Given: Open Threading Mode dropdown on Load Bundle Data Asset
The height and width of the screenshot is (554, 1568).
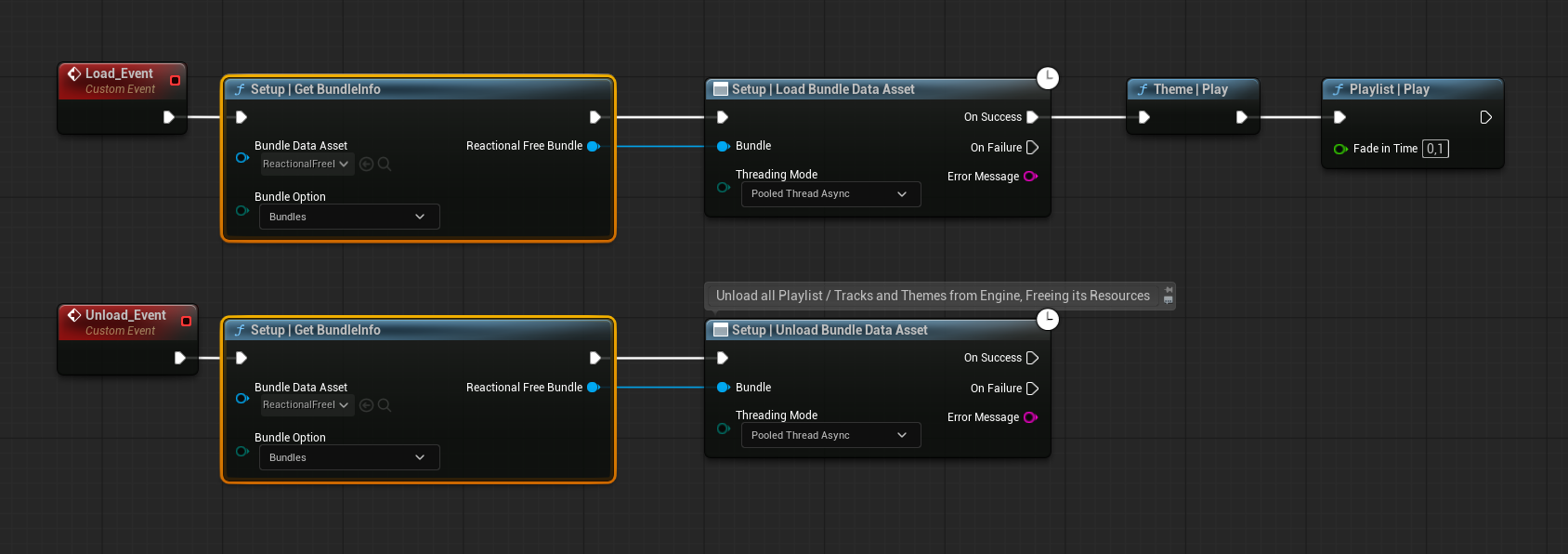Looking at the screenshot, I should (x=830, y=194).
